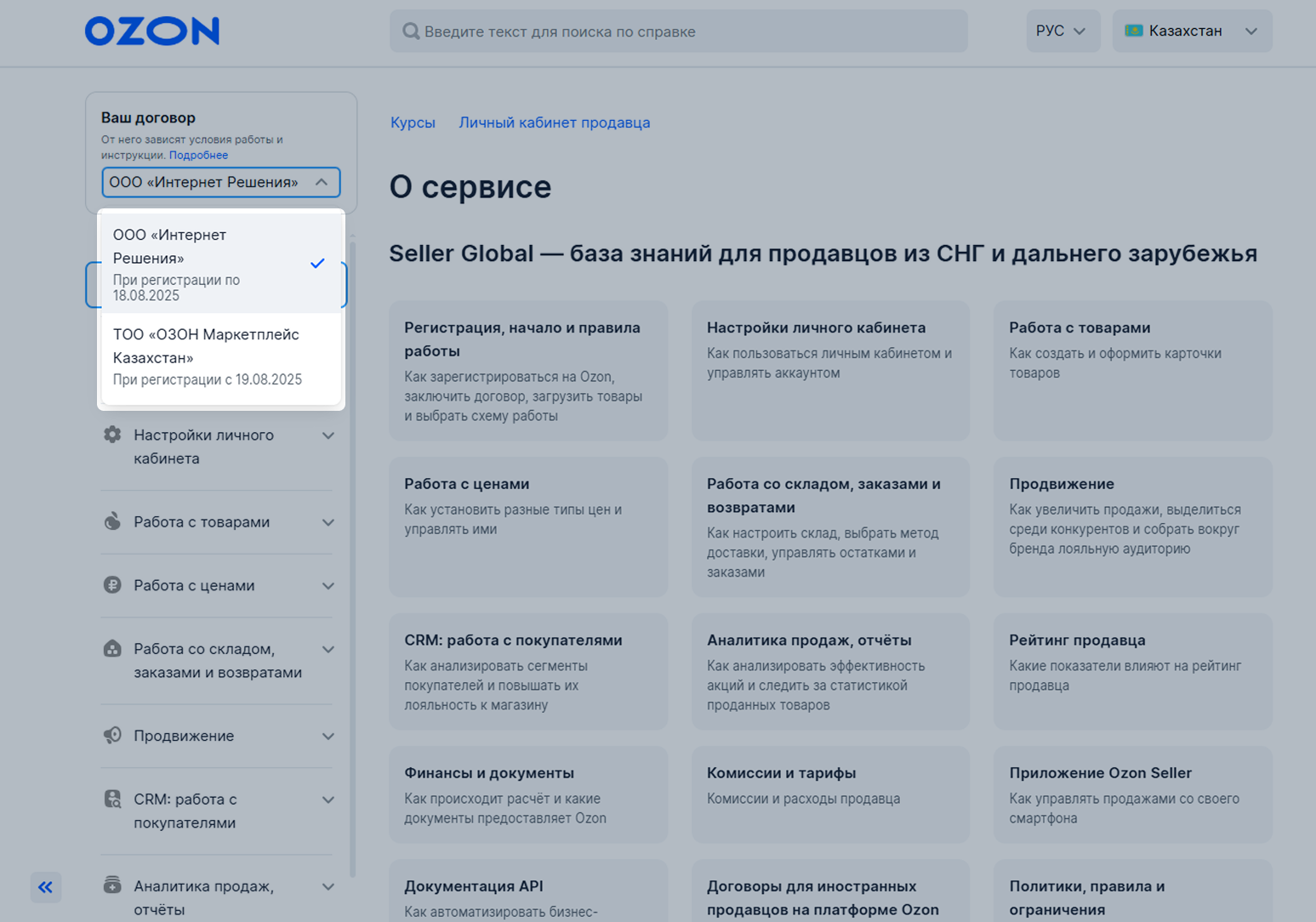Expand Работа с ценами sidebar chevron
1316x922 pixels.
[328, 586]
